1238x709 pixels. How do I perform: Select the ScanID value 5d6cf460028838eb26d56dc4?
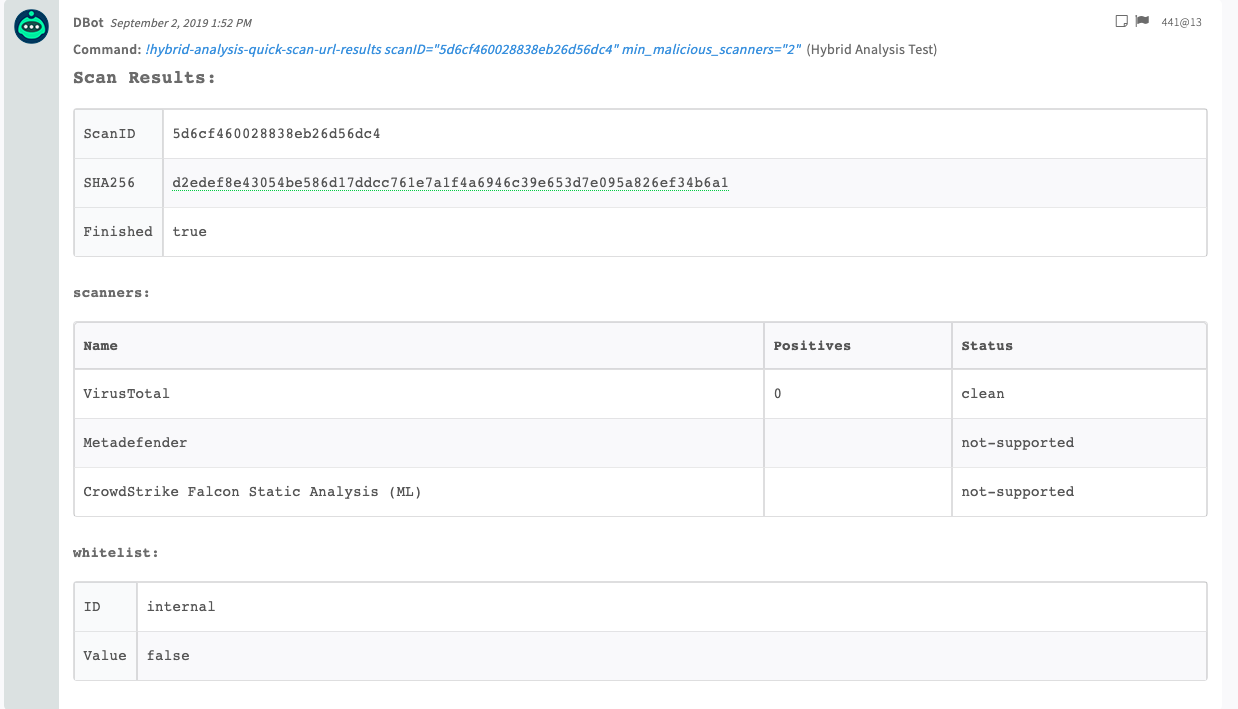[276, 133]
